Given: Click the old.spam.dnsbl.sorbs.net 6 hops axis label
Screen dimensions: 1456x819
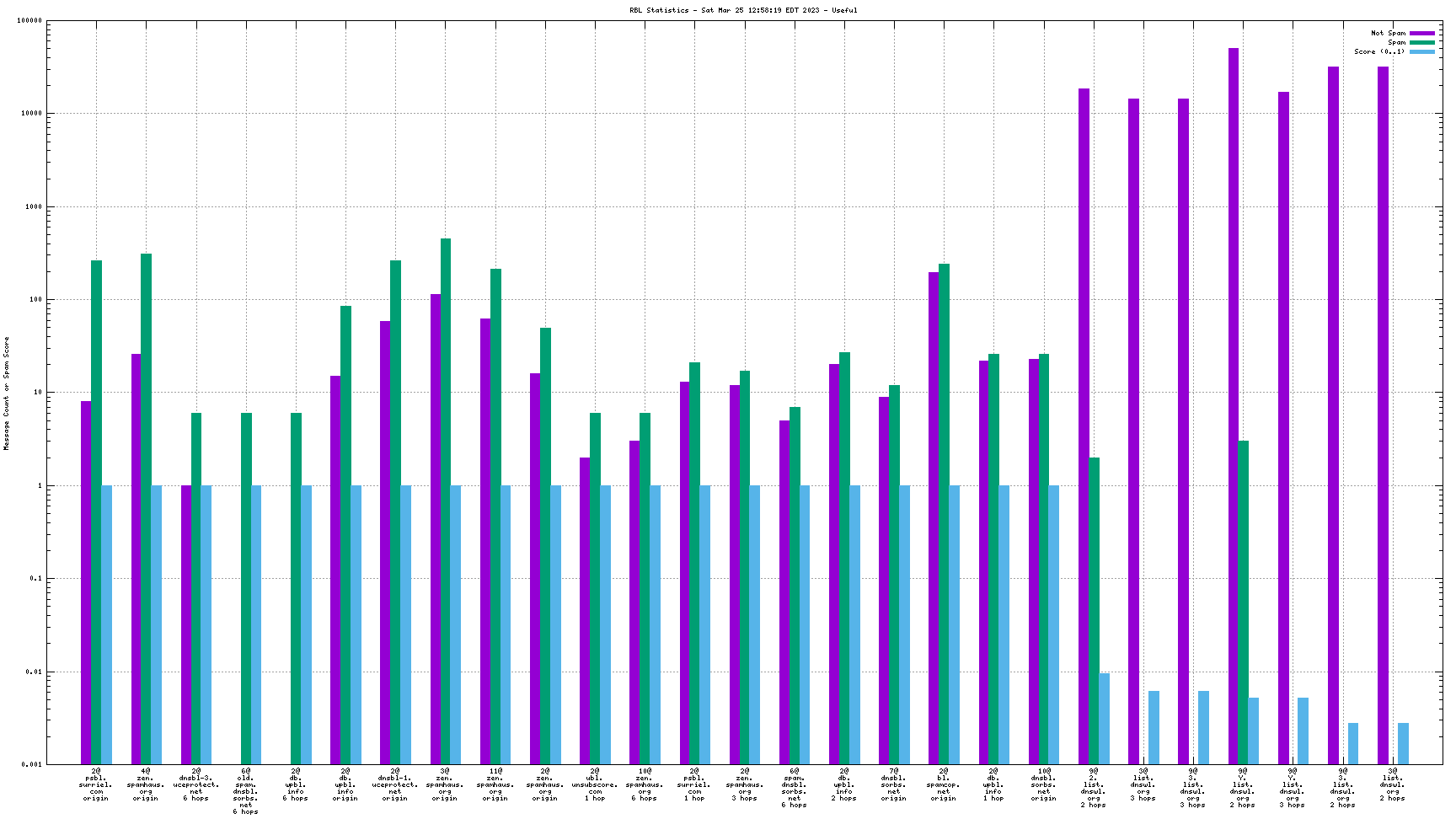Looking at the screenshot, I should coord(245,791).
